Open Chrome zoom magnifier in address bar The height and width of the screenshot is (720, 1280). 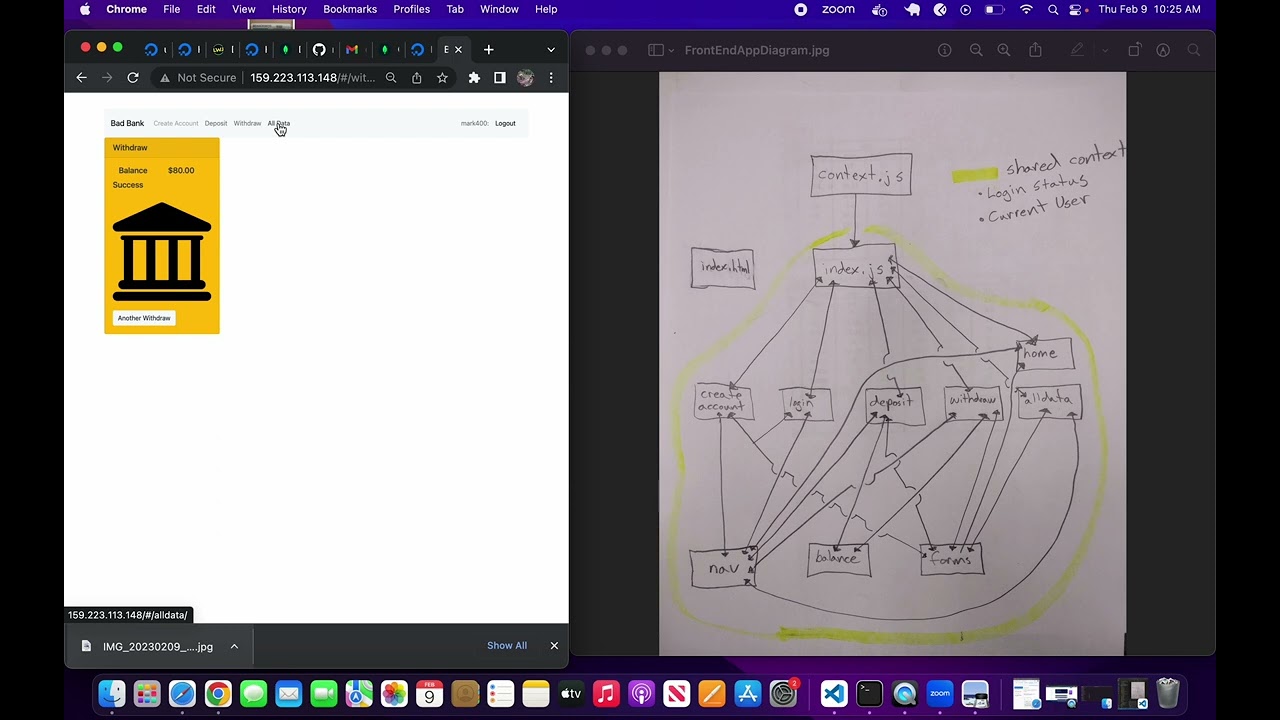[391, 78]
